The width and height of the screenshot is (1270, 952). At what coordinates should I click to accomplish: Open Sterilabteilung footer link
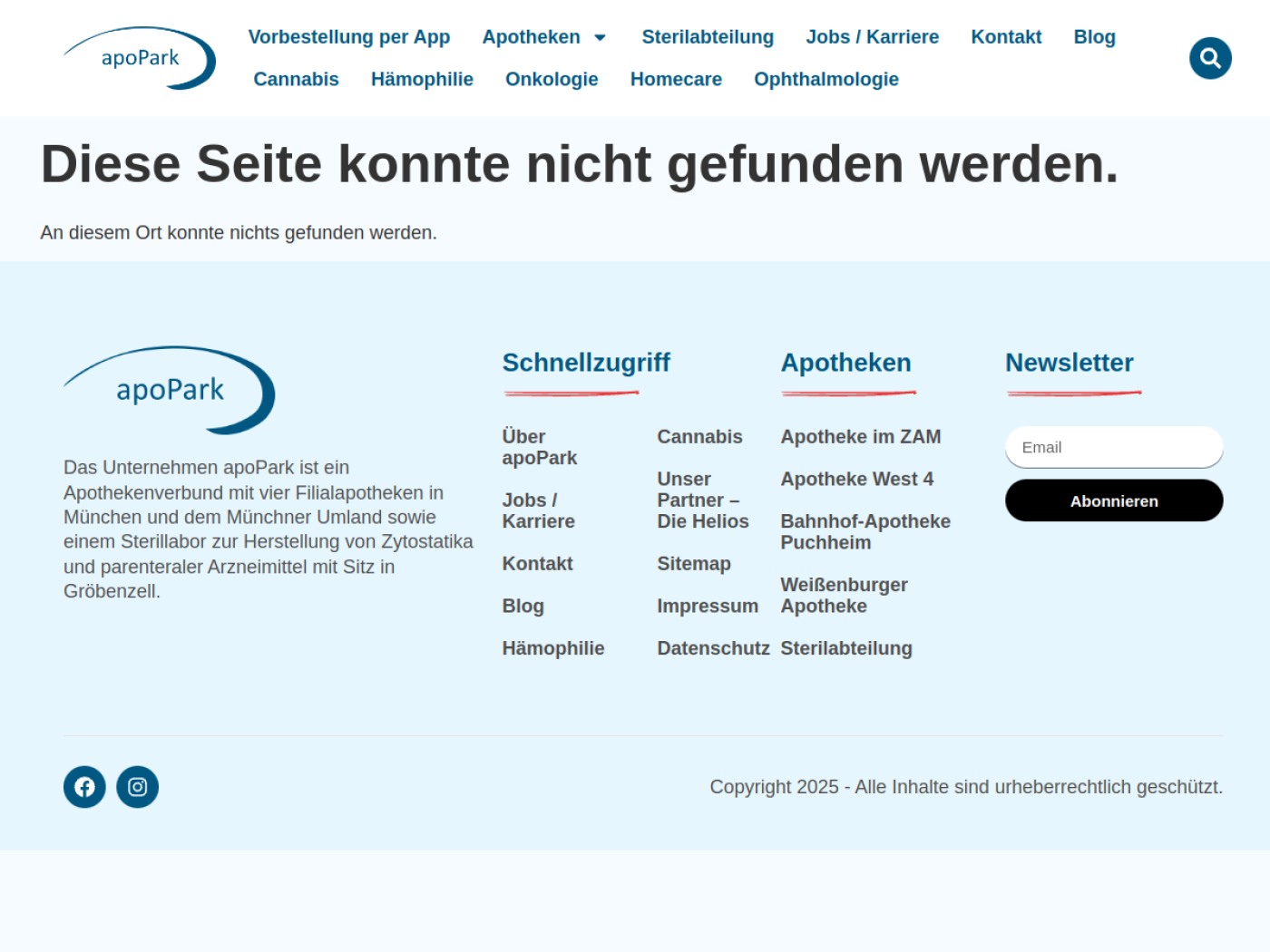click(x=846, y=648)
